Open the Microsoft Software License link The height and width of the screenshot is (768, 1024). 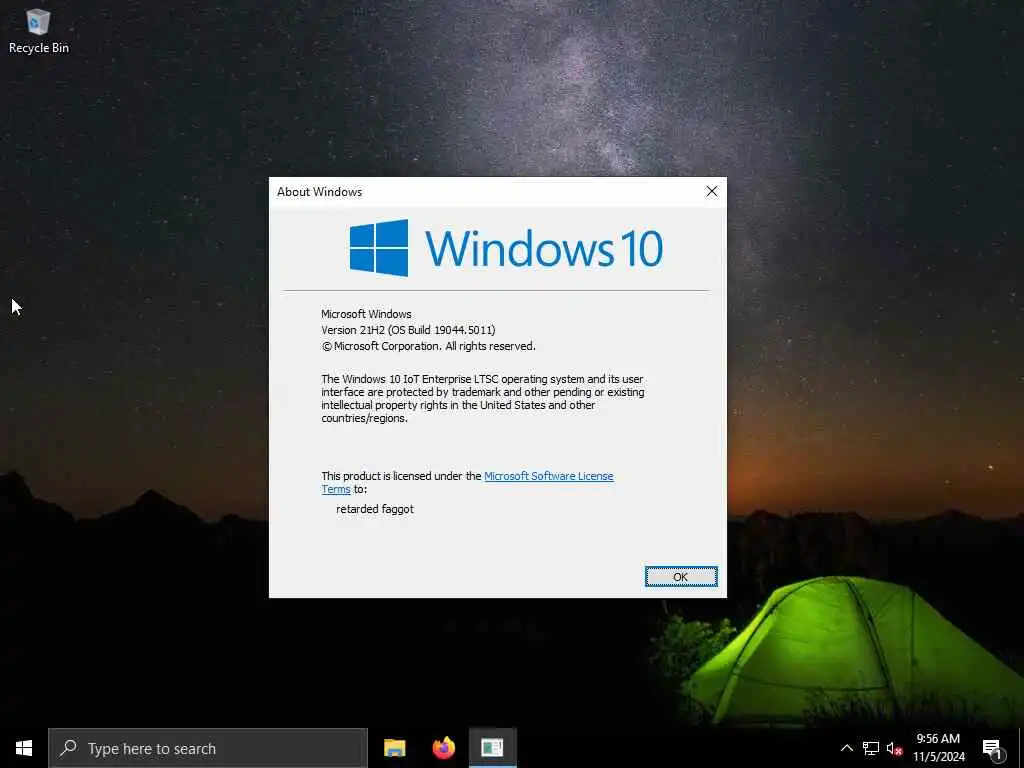[x=549, y=476]
